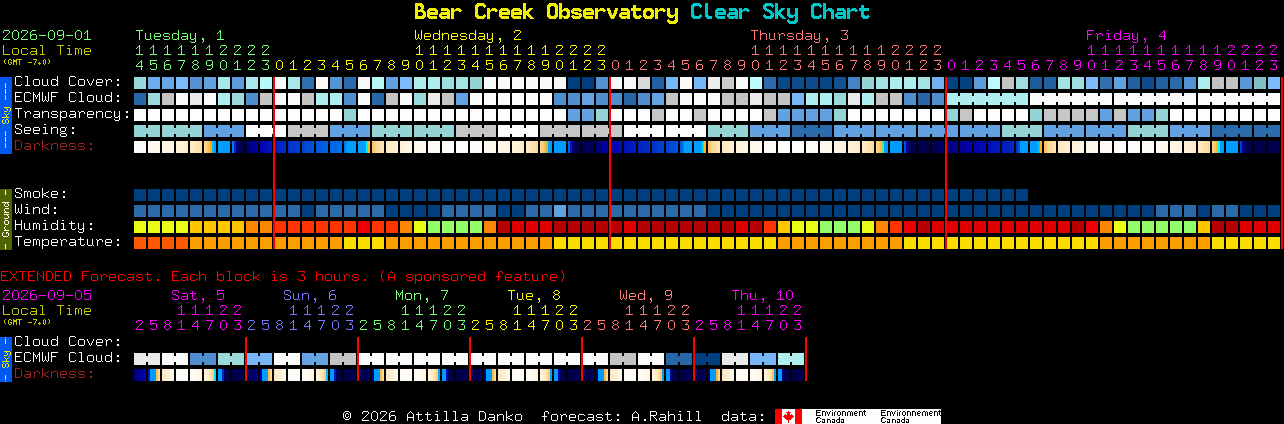Click the Seeing row label
1284x424 pixels.
[45, 130]
